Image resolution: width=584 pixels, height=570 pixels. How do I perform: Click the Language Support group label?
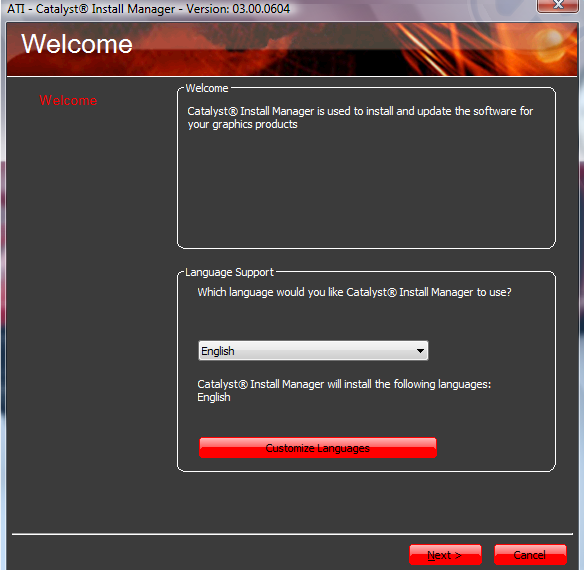click(229, 272)
